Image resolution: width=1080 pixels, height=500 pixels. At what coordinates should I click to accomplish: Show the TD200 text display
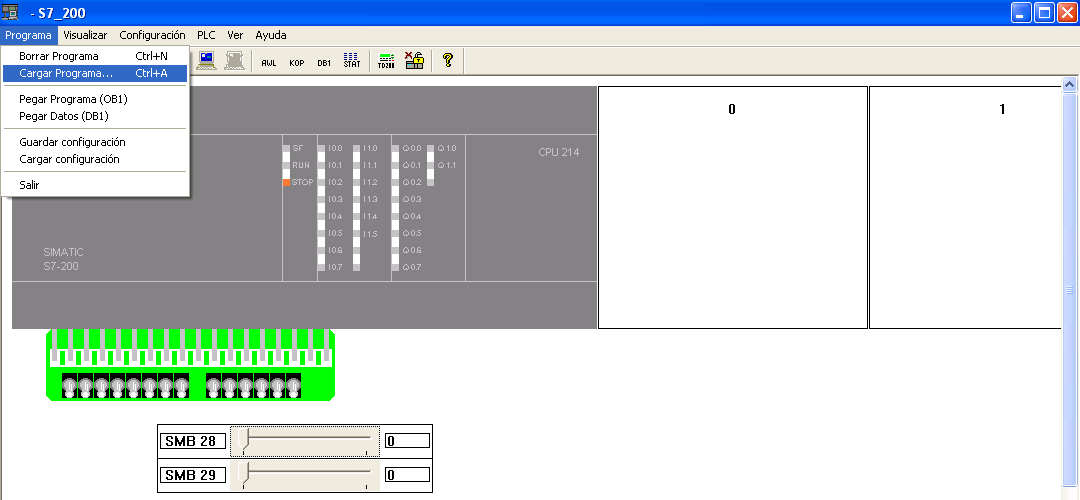coord(386,61)
